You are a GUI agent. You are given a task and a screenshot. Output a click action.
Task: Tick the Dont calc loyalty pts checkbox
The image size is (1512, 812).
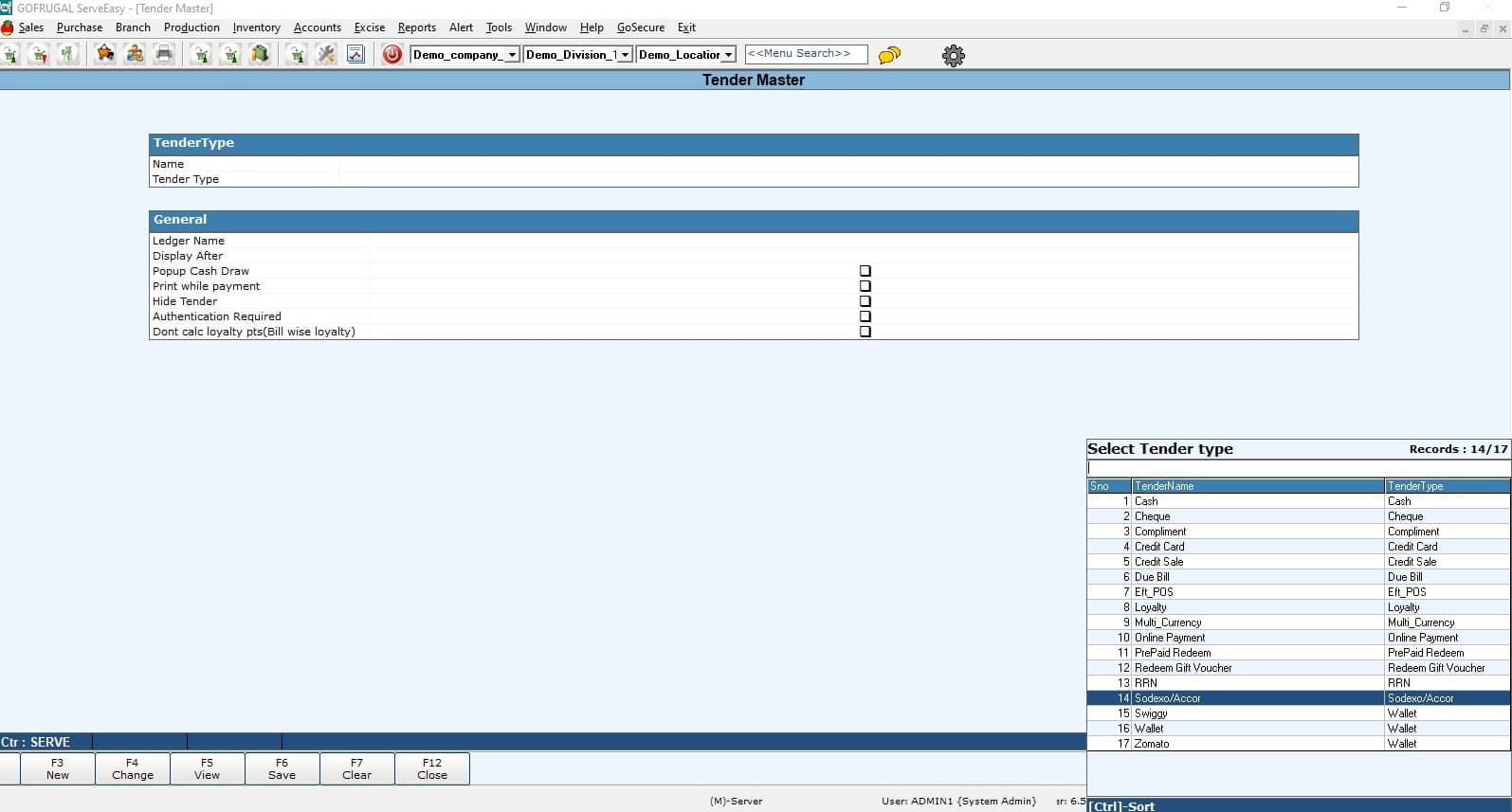coord(865,332)
